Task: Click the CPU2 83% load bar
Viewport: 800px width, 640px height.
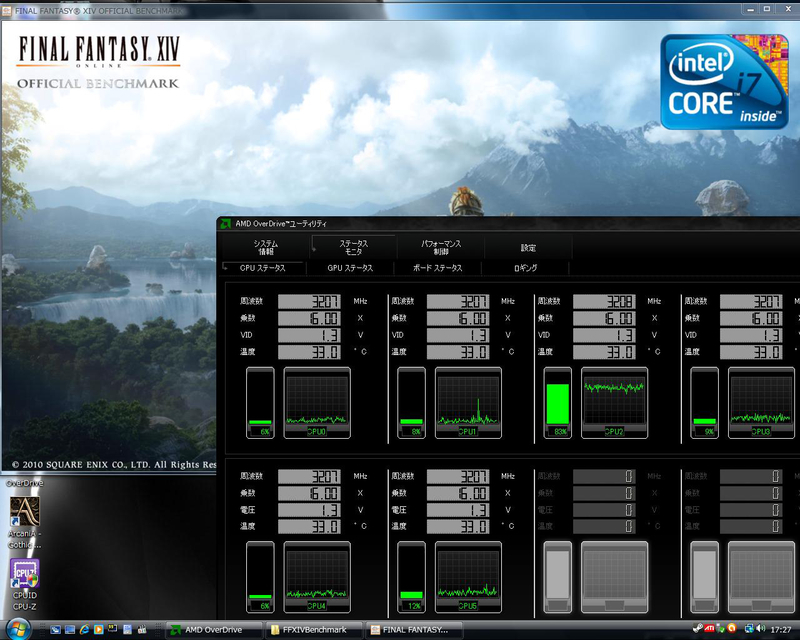Action: [558, 402]
